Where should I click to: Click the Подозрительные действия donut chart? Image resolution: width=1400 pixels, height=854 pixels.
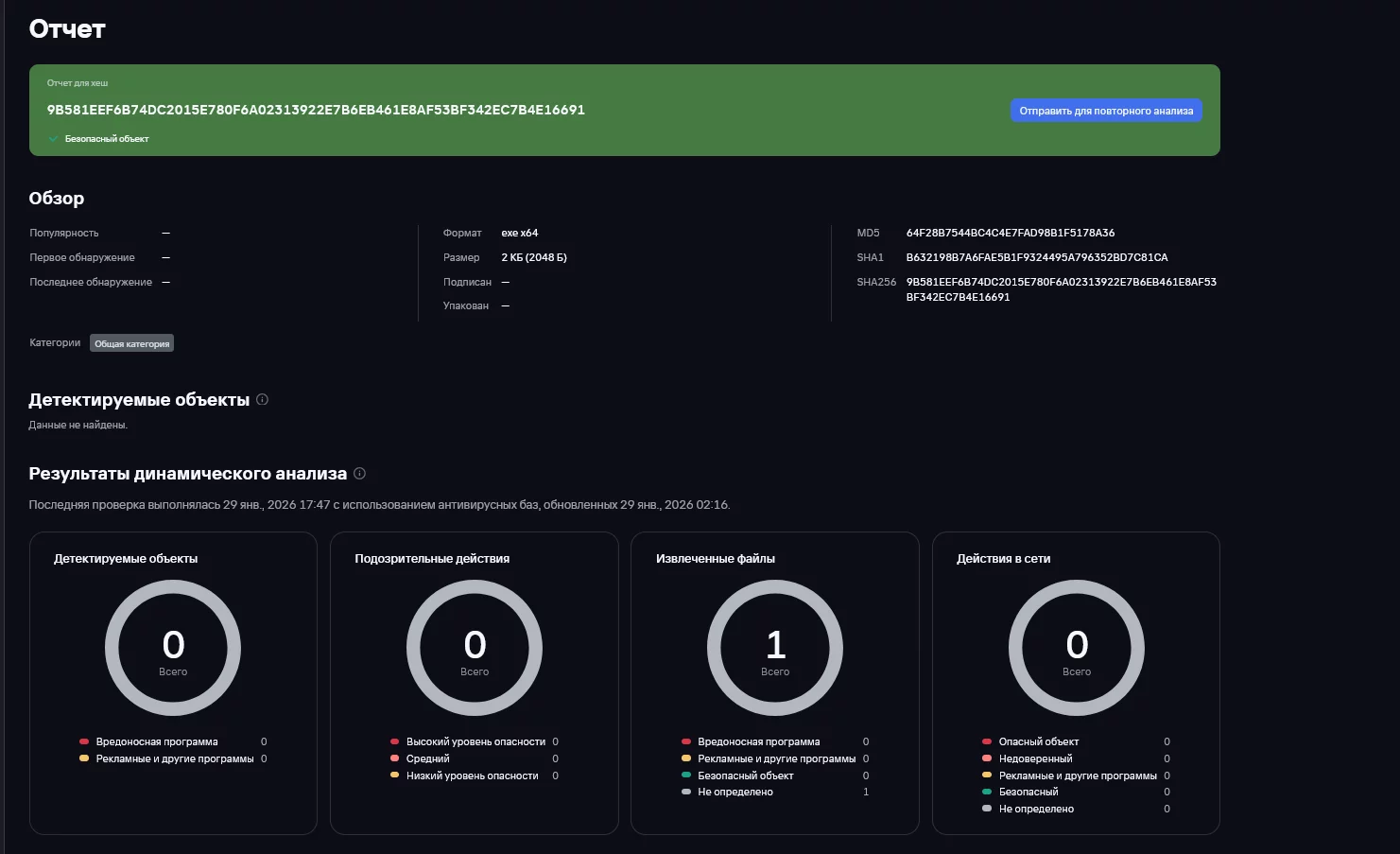475,648
